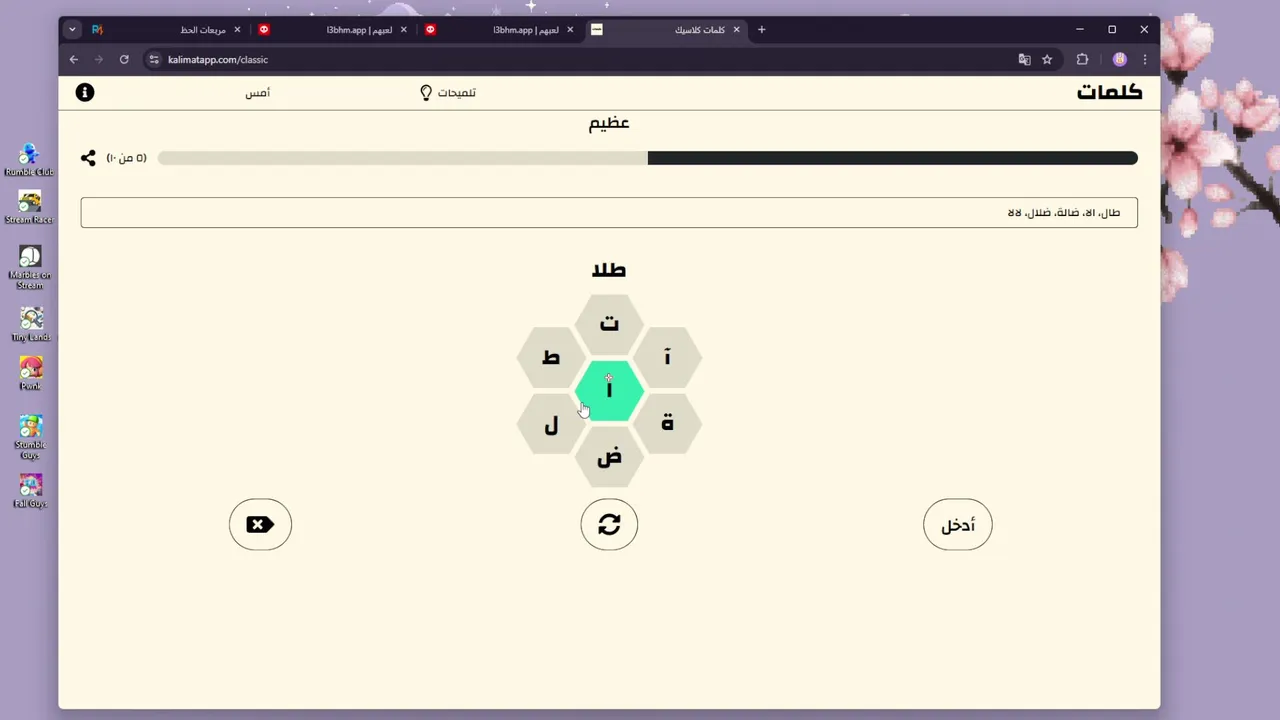
Task: Open the tab search dropdown
Action: click(x=72, y=30)
